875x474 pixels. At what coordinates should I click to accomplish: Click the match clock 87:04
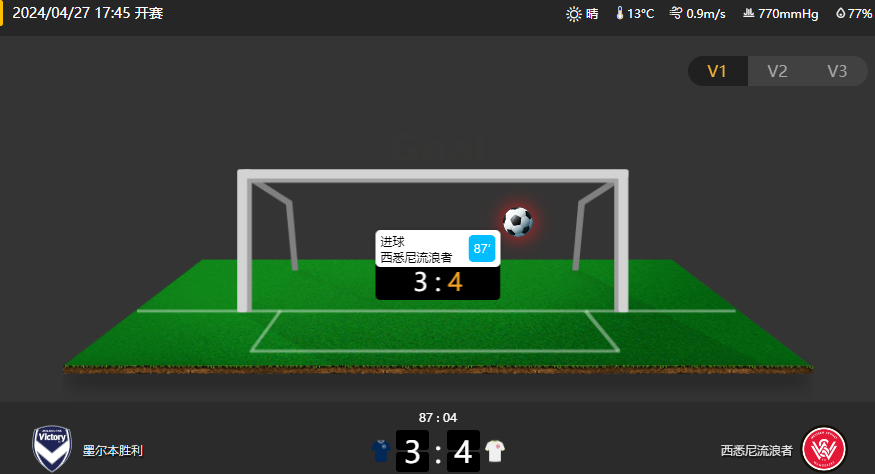tap(438, 418)
